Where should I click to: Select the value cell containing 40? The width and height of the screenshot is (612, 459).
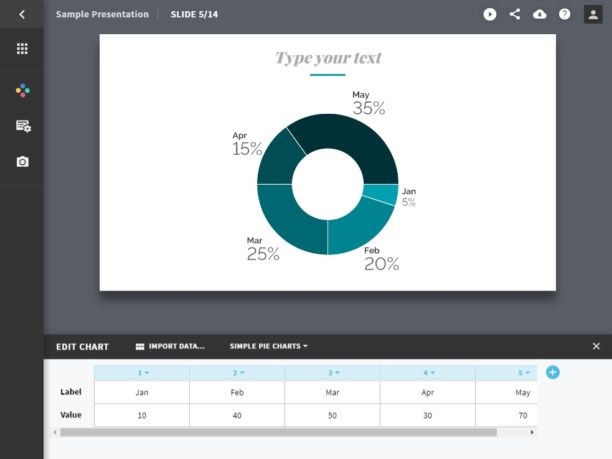237,415
